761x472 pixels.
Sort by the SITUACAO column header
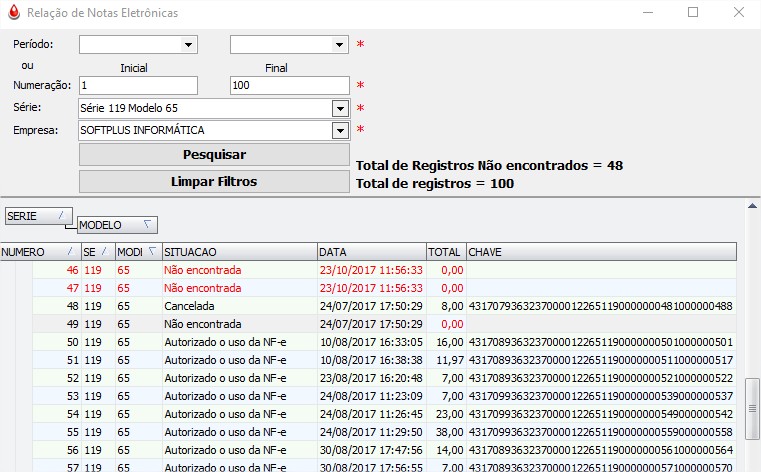click(x=240, y=252)
